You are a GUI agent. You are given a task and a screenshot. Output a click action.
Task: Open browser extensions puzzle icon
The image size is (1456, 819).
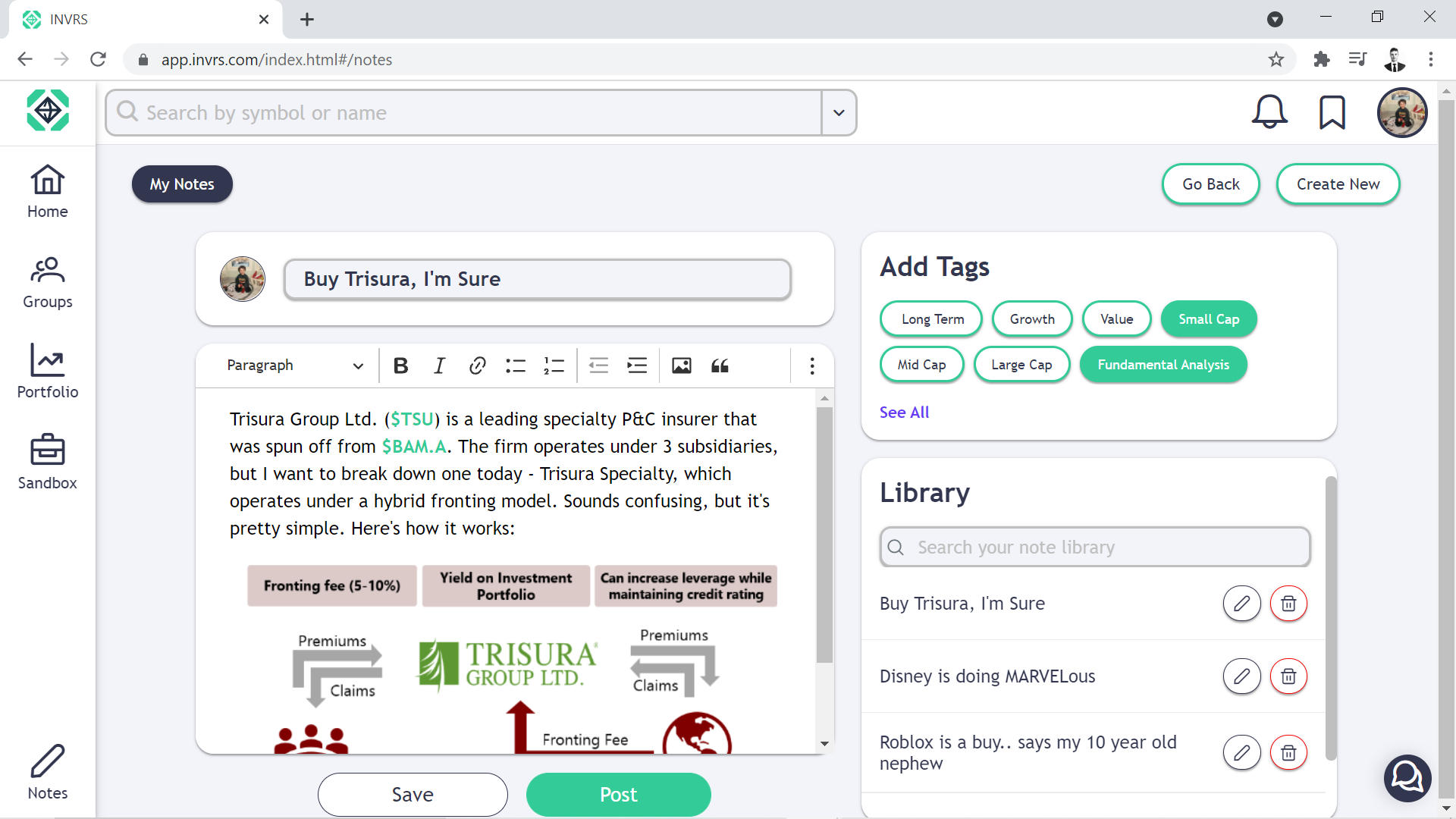pos(1322,59)
